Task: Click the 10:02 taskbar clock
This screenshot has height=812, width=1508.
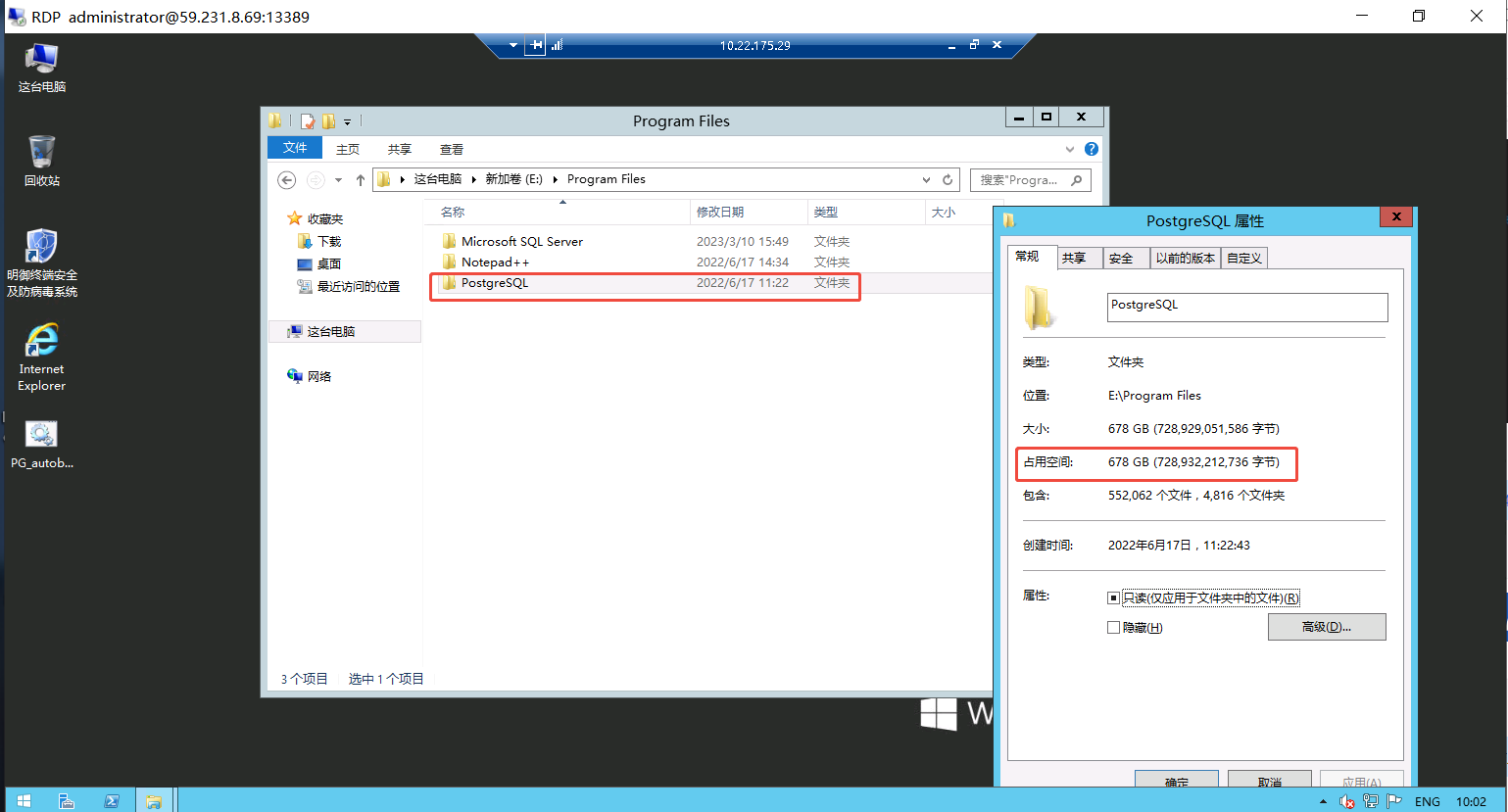Action: coord(1471,801)
